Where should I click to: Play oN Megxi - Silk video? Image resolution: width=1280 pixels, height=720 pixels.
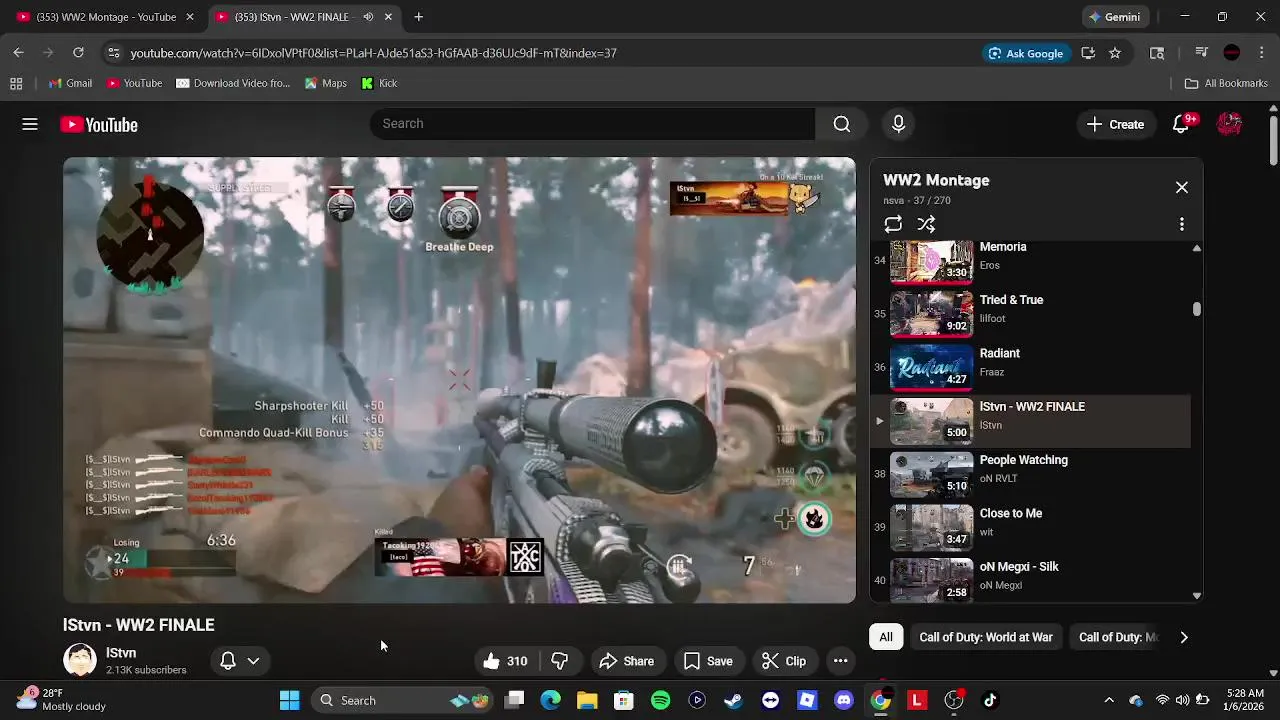point(1030,578)
